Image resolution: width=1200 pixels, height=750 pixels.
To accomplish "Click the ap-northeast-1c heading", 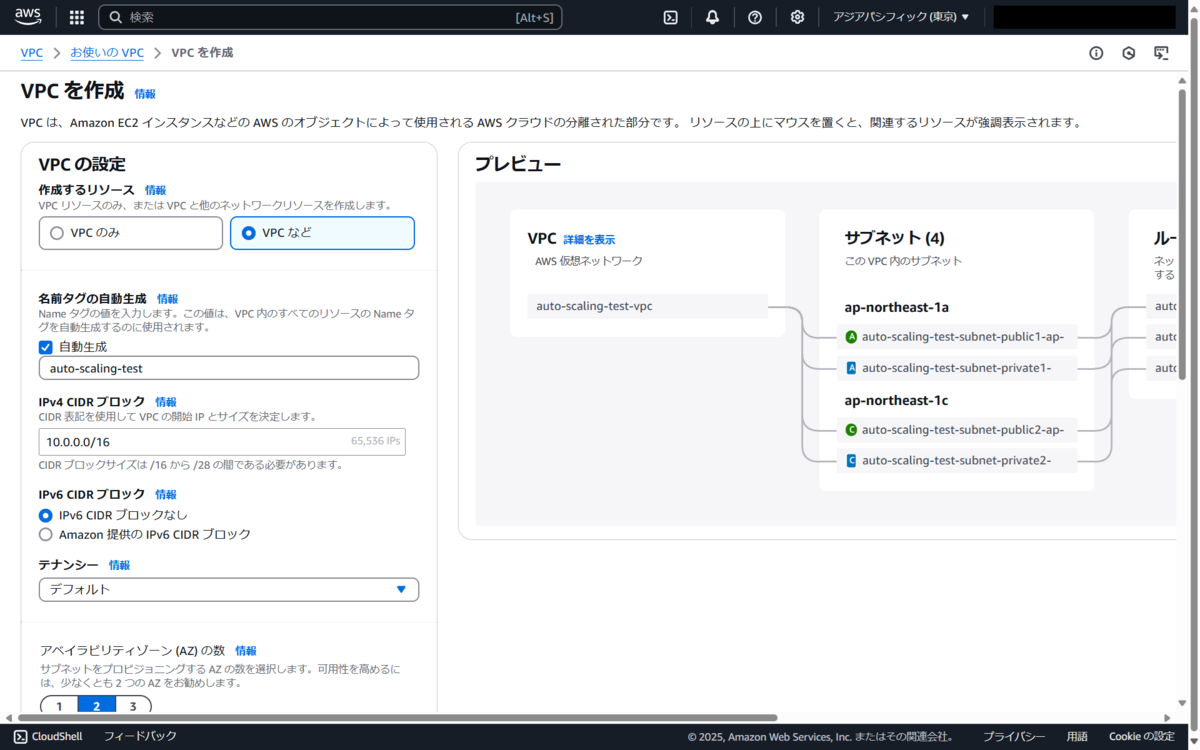I will click(x=896, y=400).
